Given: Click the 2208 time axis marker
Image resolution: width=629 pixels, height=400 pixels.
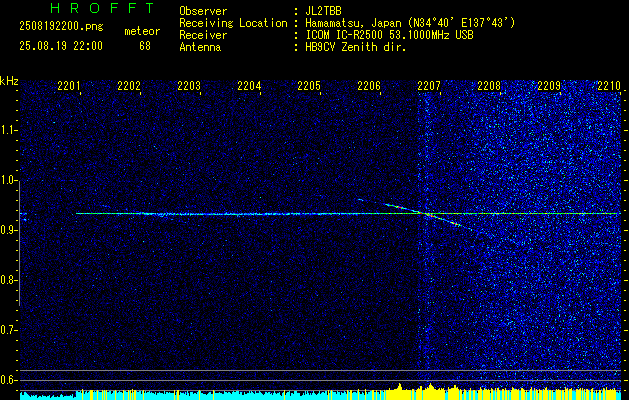Looking at the screenshot, I should pos(489,86).
